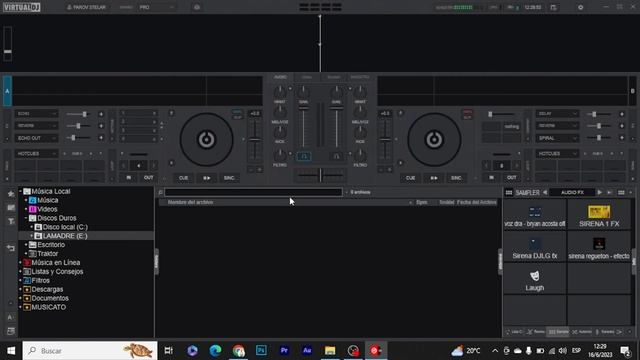Image resolution: width=640 pixels, height=360 pixels.
Task: Open the sampler grid icon beside SAMPLER
Action: tap(509, 193)
